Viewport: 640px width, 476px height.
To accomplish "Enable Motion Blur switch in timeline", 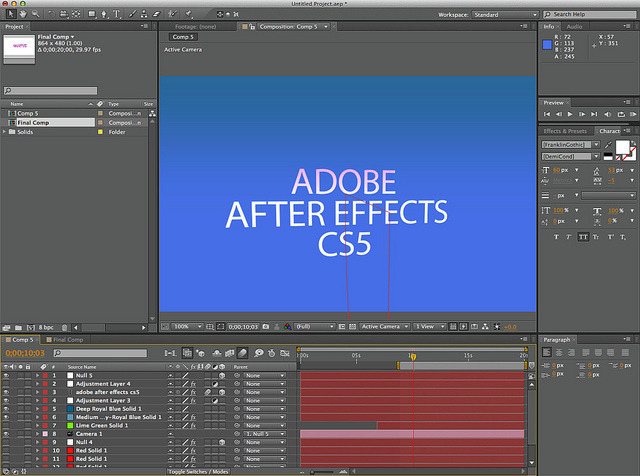I will tap(243, 353).
